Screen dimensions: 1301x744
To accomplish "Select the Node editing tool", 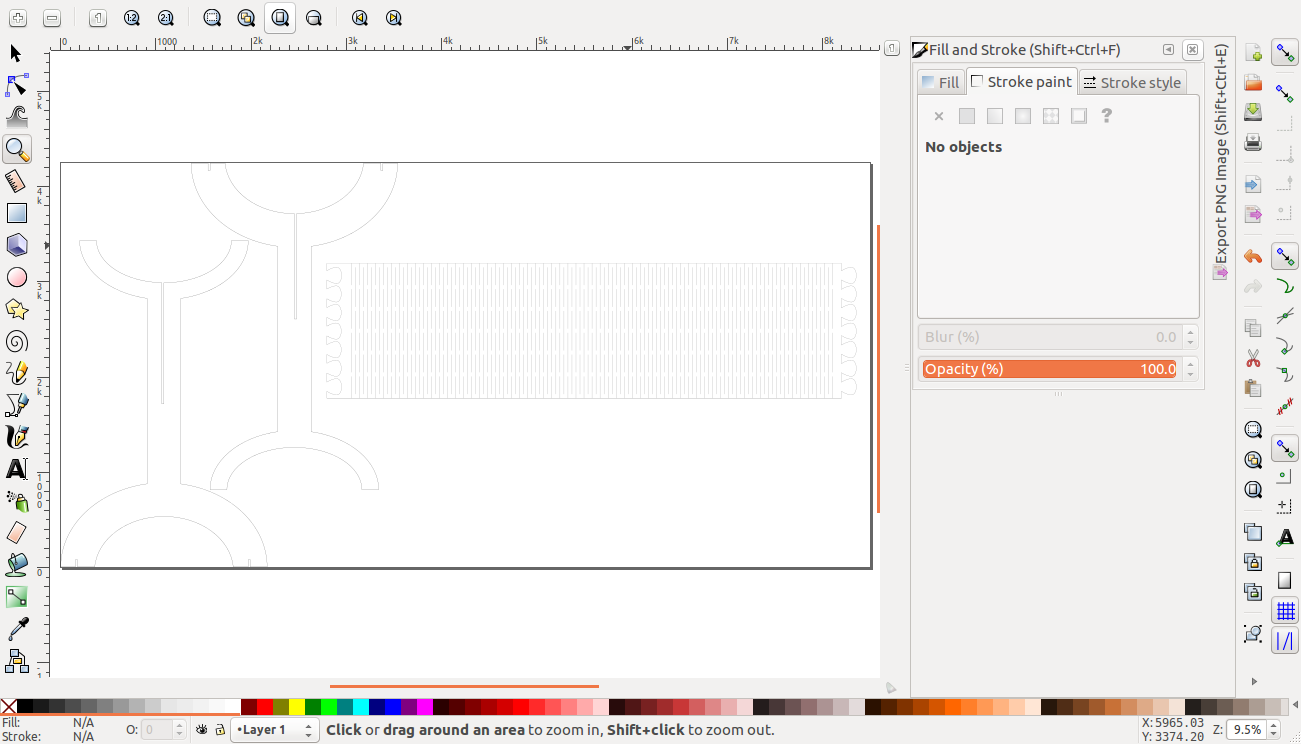I will [16, 86].
